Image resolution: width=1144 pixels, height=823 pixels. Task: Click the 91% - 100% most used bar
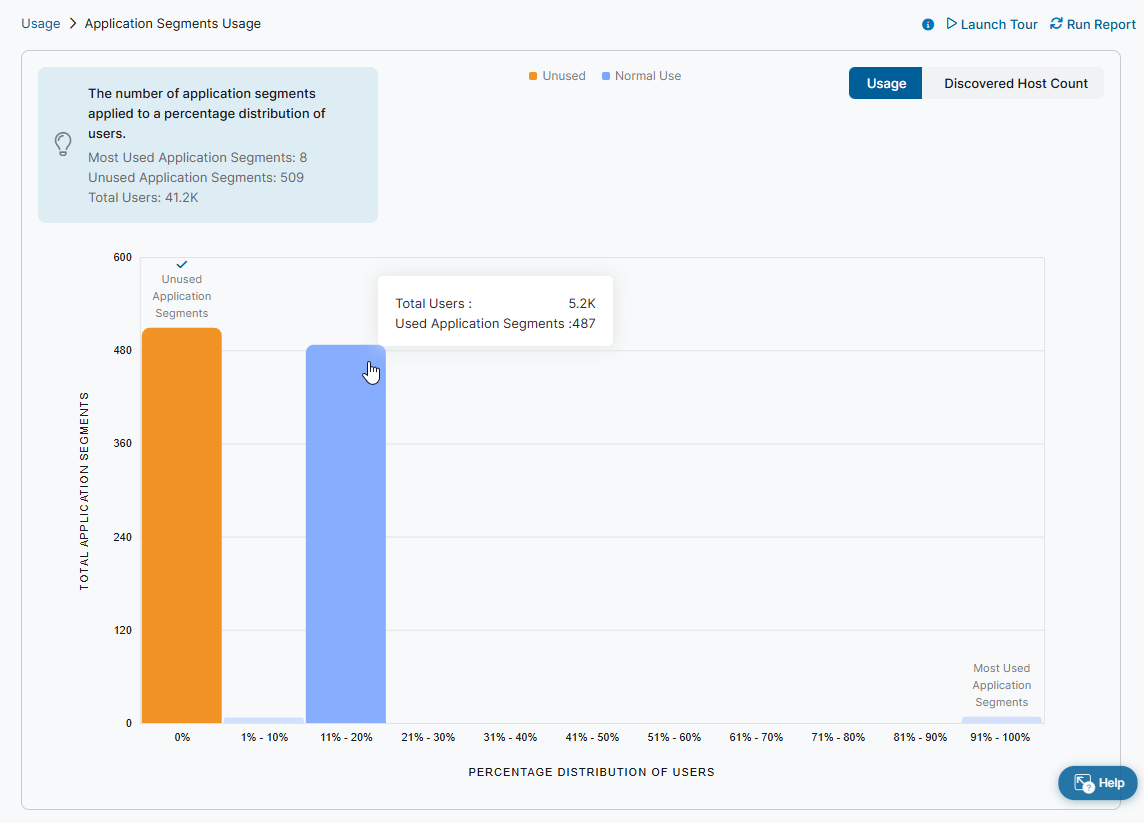[1001, 720]
